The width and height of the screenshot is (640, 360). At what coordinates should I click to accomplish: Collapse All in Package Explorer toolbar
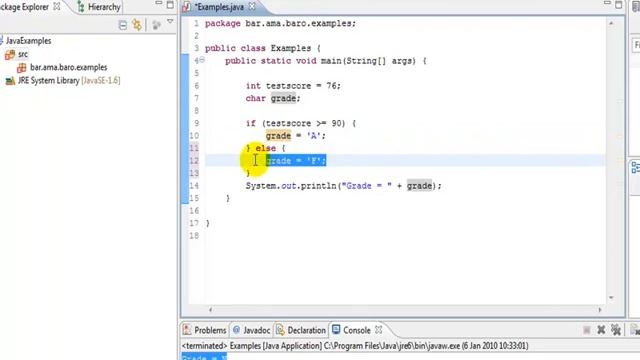point(122,25)
